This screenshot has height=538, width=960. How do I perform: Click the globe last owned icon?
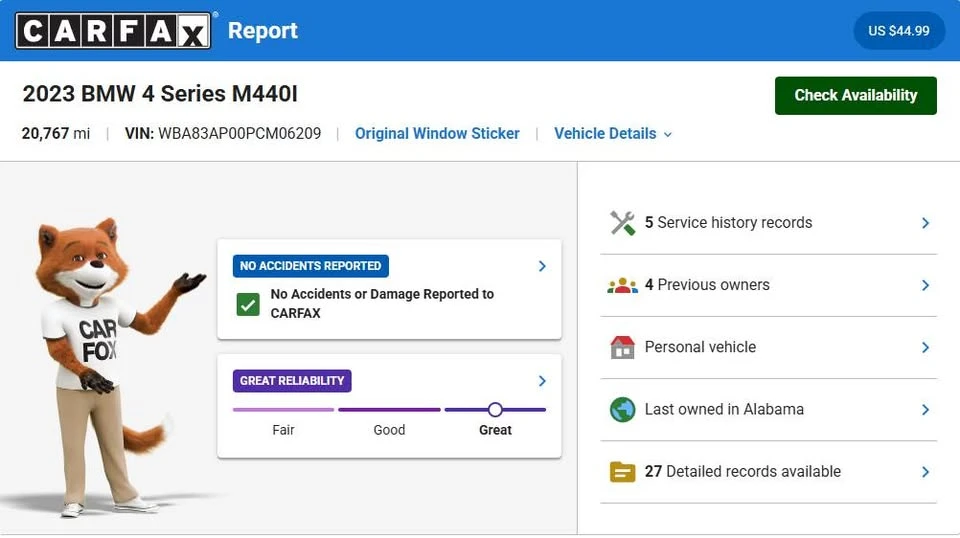coord(623,409)
